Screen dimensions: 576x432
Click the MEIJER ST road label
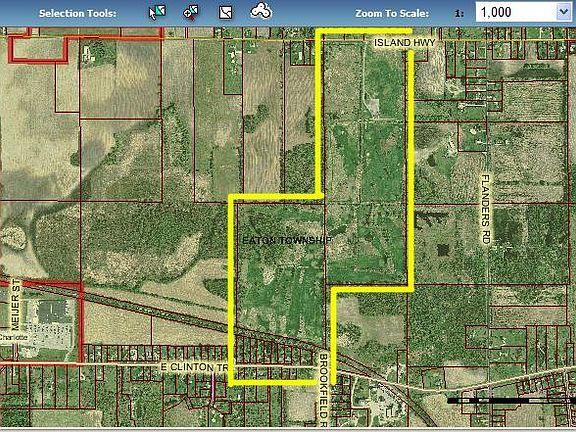coord(15,305)
